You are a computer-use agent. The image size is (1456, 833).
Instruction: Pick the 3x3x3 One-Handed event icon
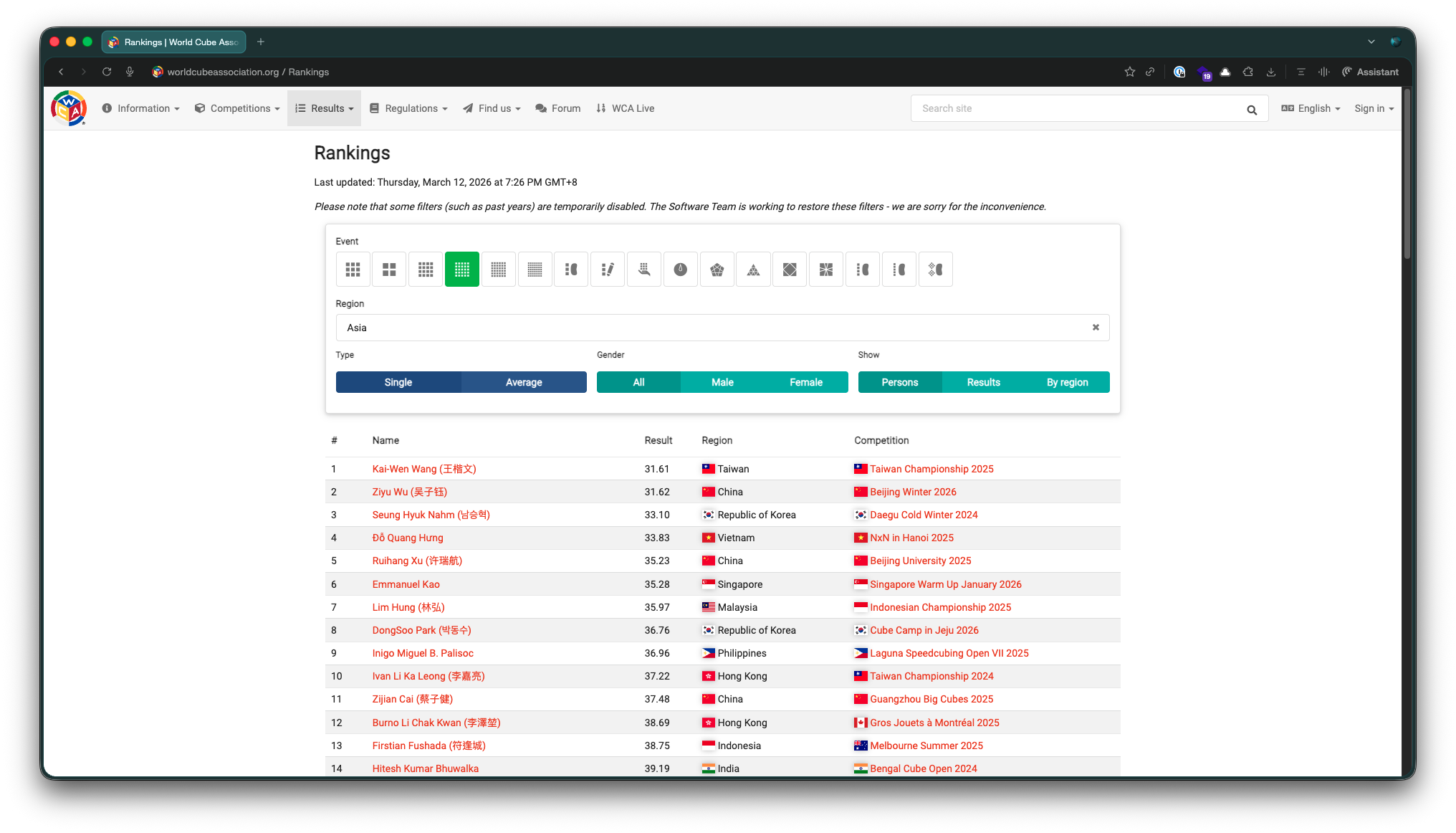[643, 270]
